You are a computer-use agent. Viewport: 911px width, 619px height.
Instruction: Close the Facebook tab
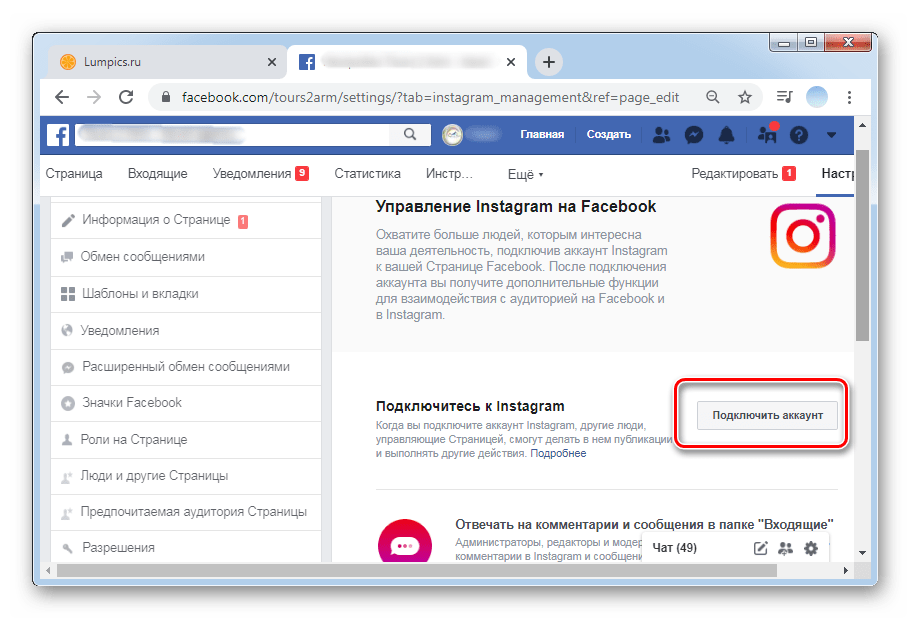point(511,62)
